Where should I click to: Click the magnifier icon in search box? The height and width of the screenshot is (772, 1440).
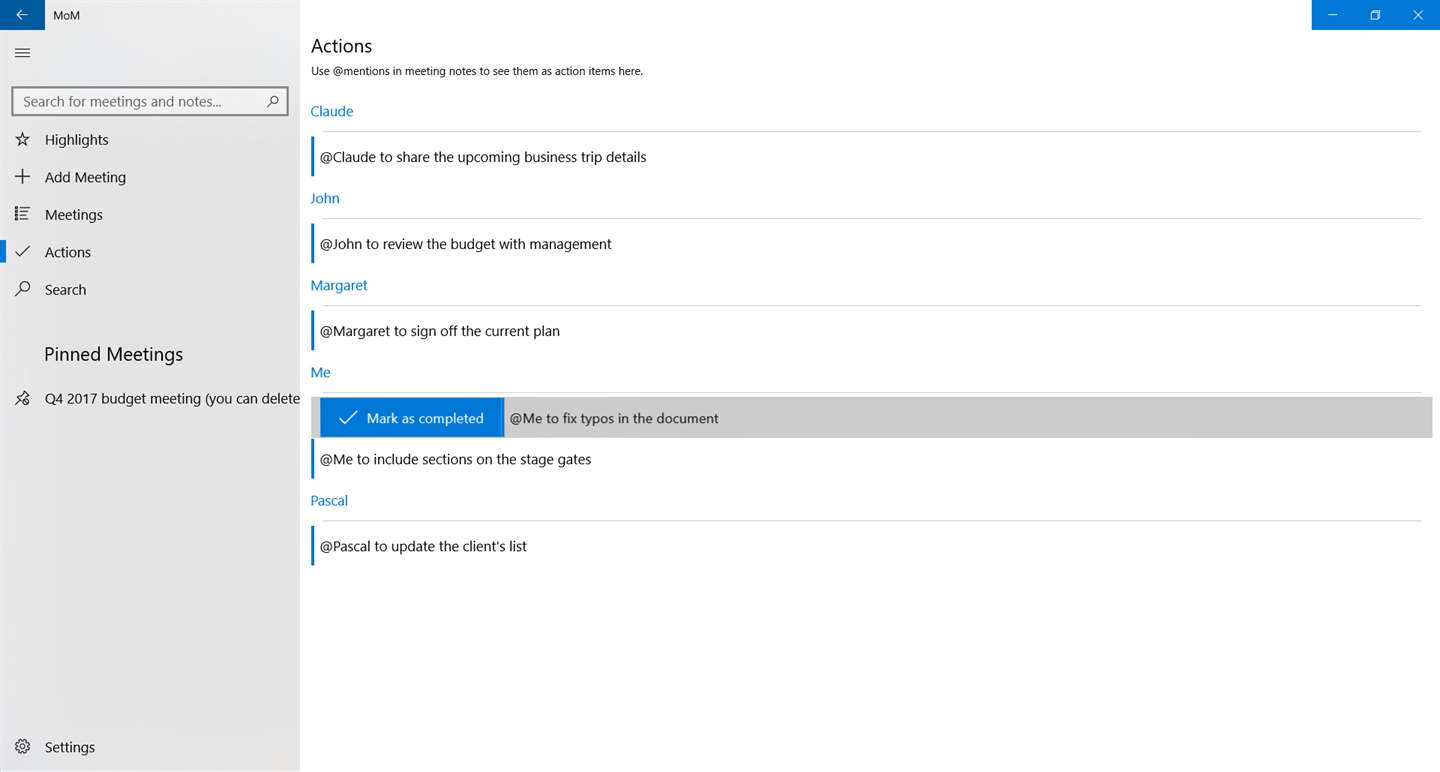click(x=273, y=101)
